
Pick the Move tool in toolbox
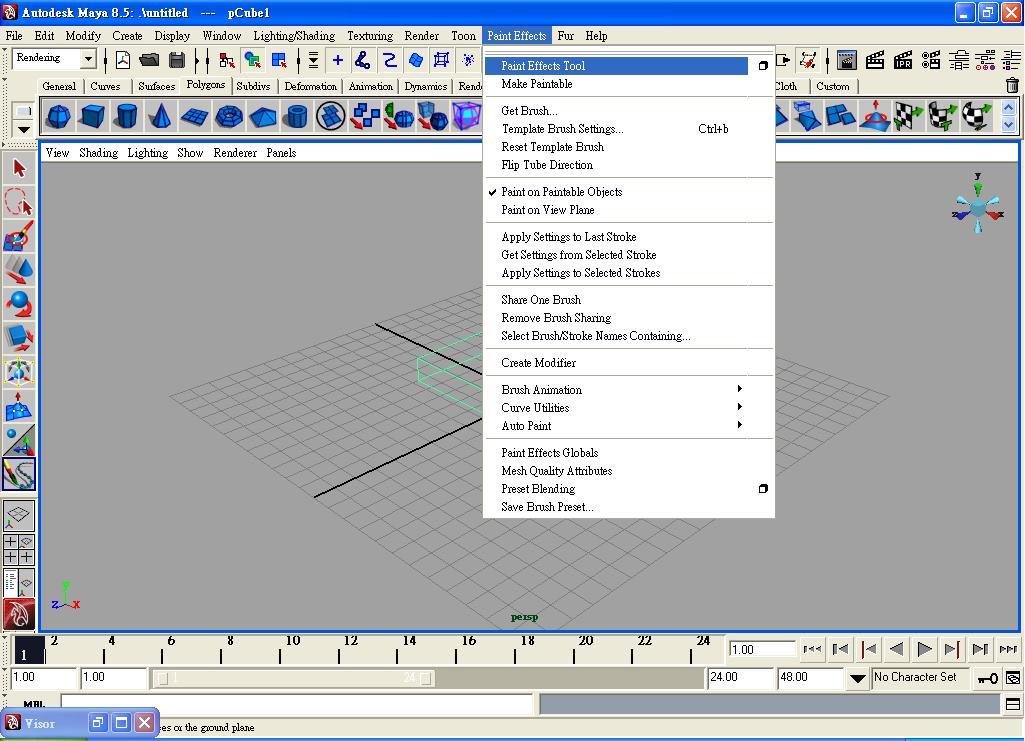tap(19, 270)
